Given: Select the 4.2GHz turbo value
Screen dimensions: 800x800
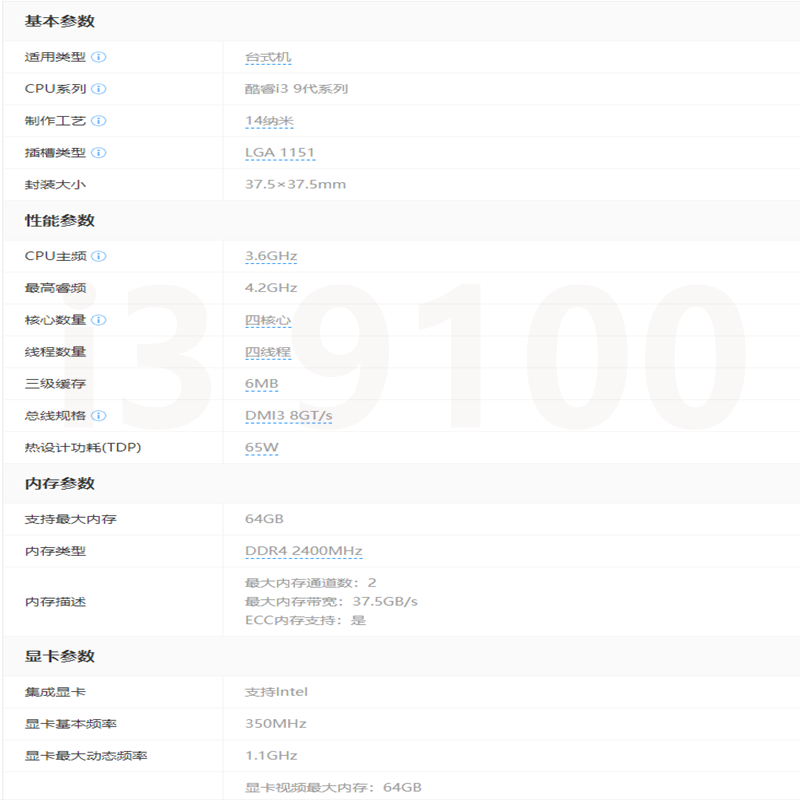Looking at the screenshot, I should (x=271, y=288).
